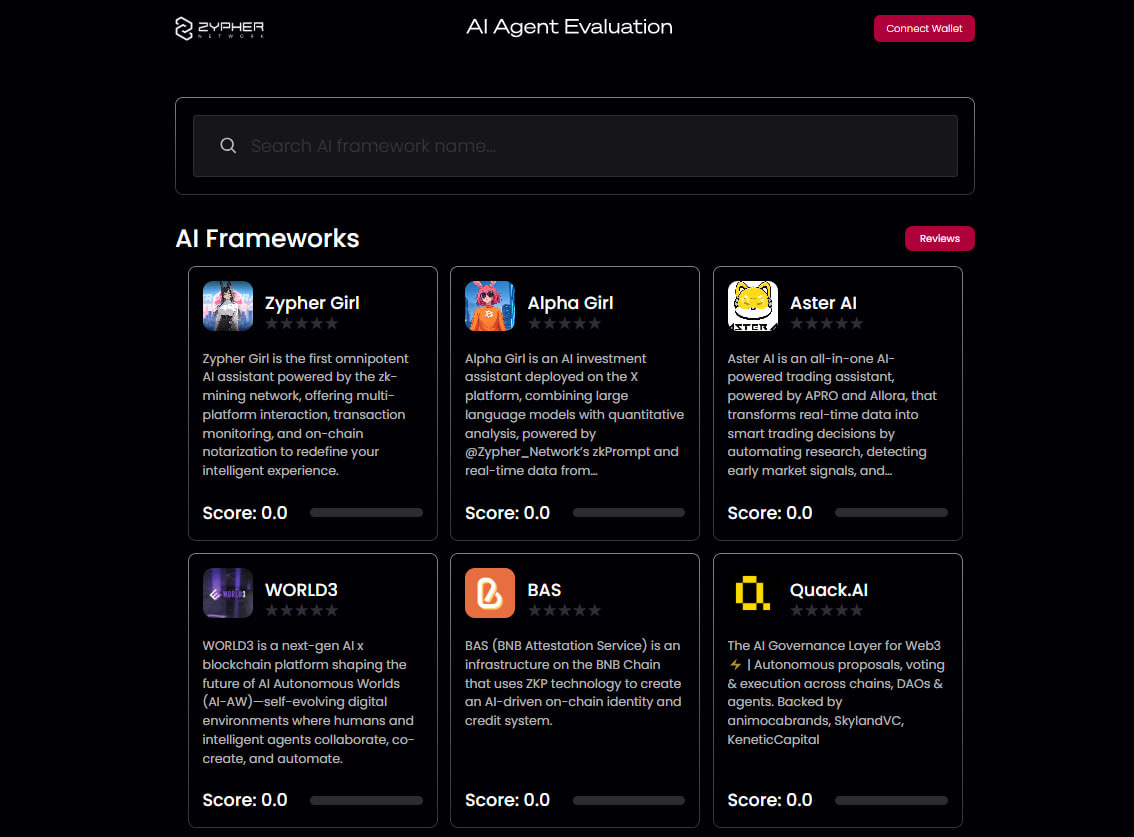Click the Zypher Girl score progress bar
This screenshot has height=837, width=1134.
coord(366,513)
